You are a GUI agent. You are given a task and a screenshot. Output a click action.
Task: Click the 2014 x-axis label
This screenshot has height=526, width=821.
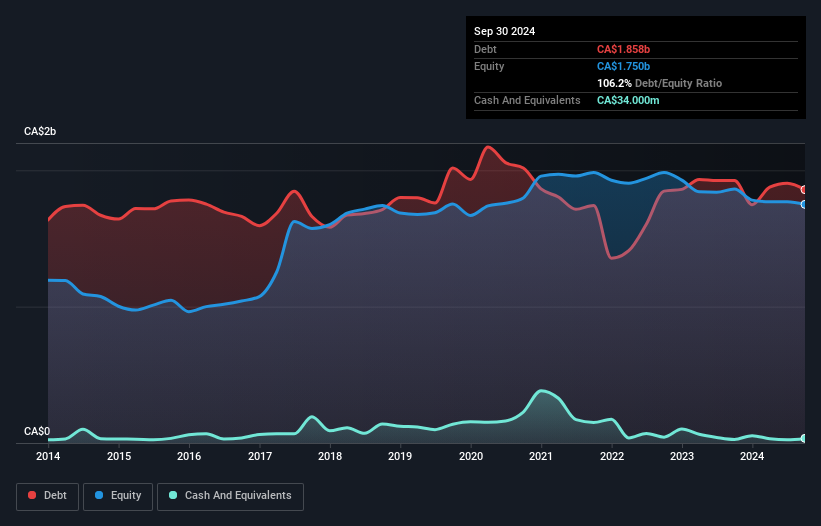click(x=48, y=456)
